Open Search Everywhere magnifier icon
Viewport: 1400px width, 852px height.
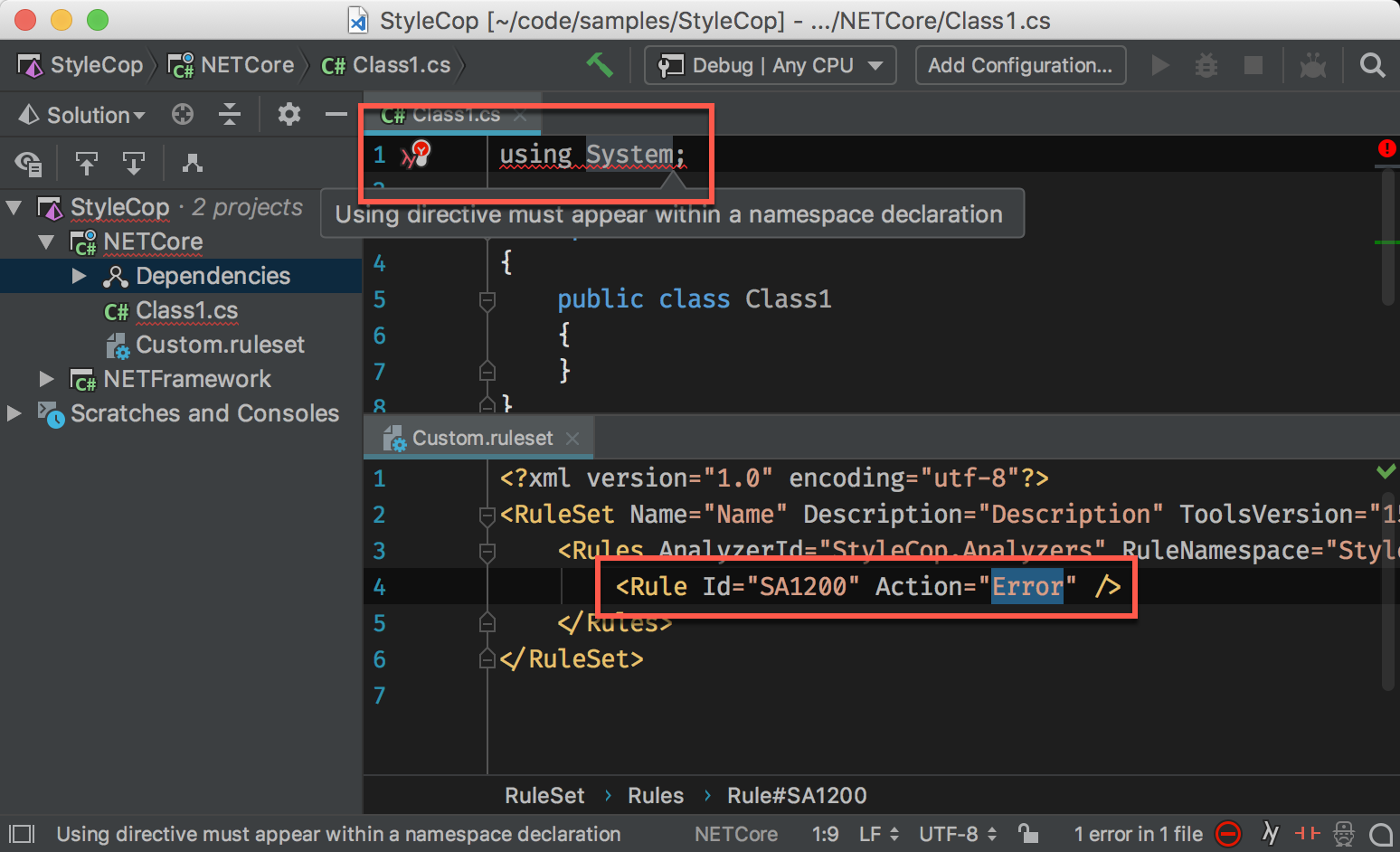point(1372,65)
